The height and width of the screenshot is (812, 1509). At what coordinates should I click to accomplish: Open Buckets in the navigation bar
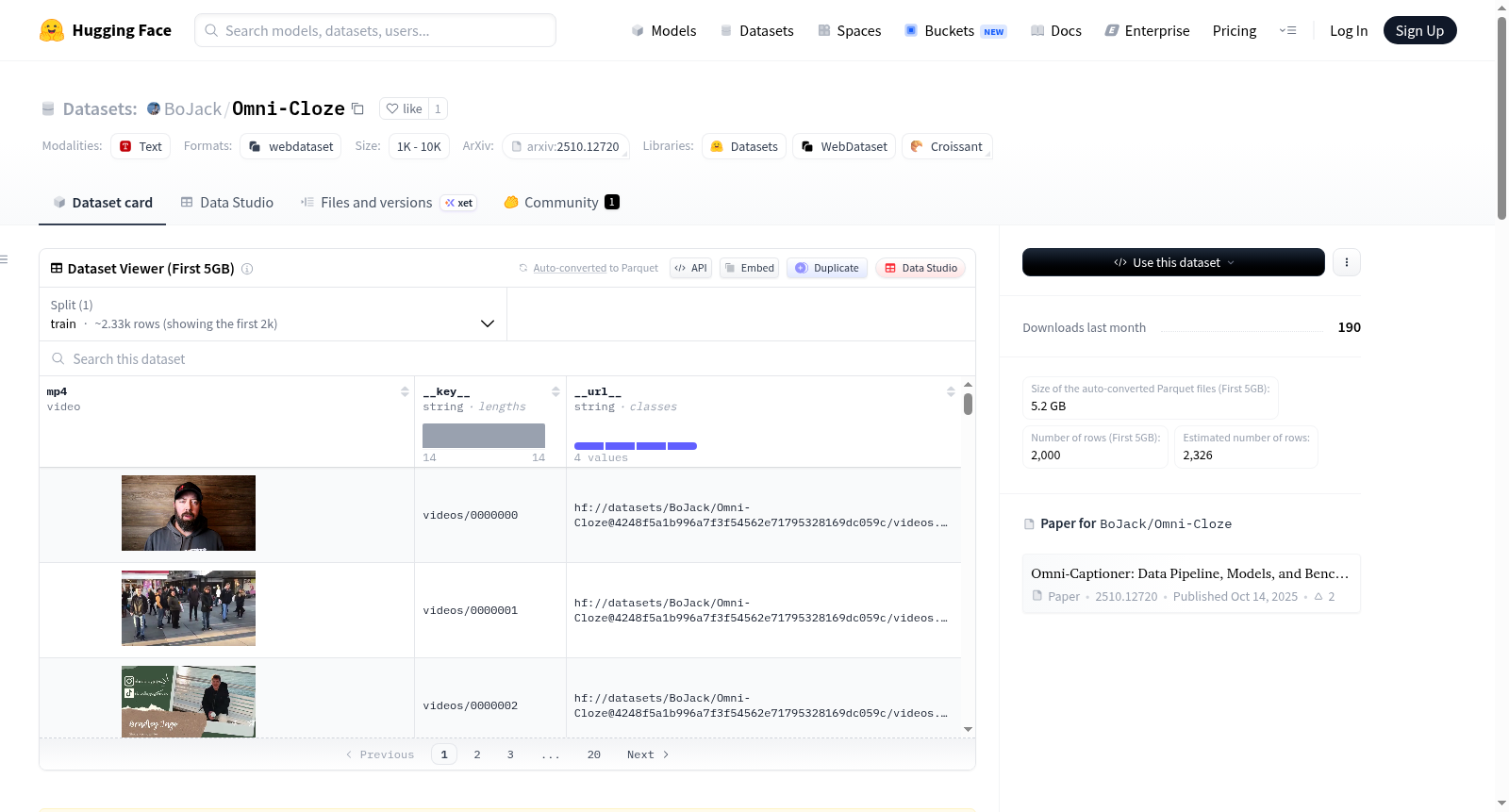click(x=955, y=30)
